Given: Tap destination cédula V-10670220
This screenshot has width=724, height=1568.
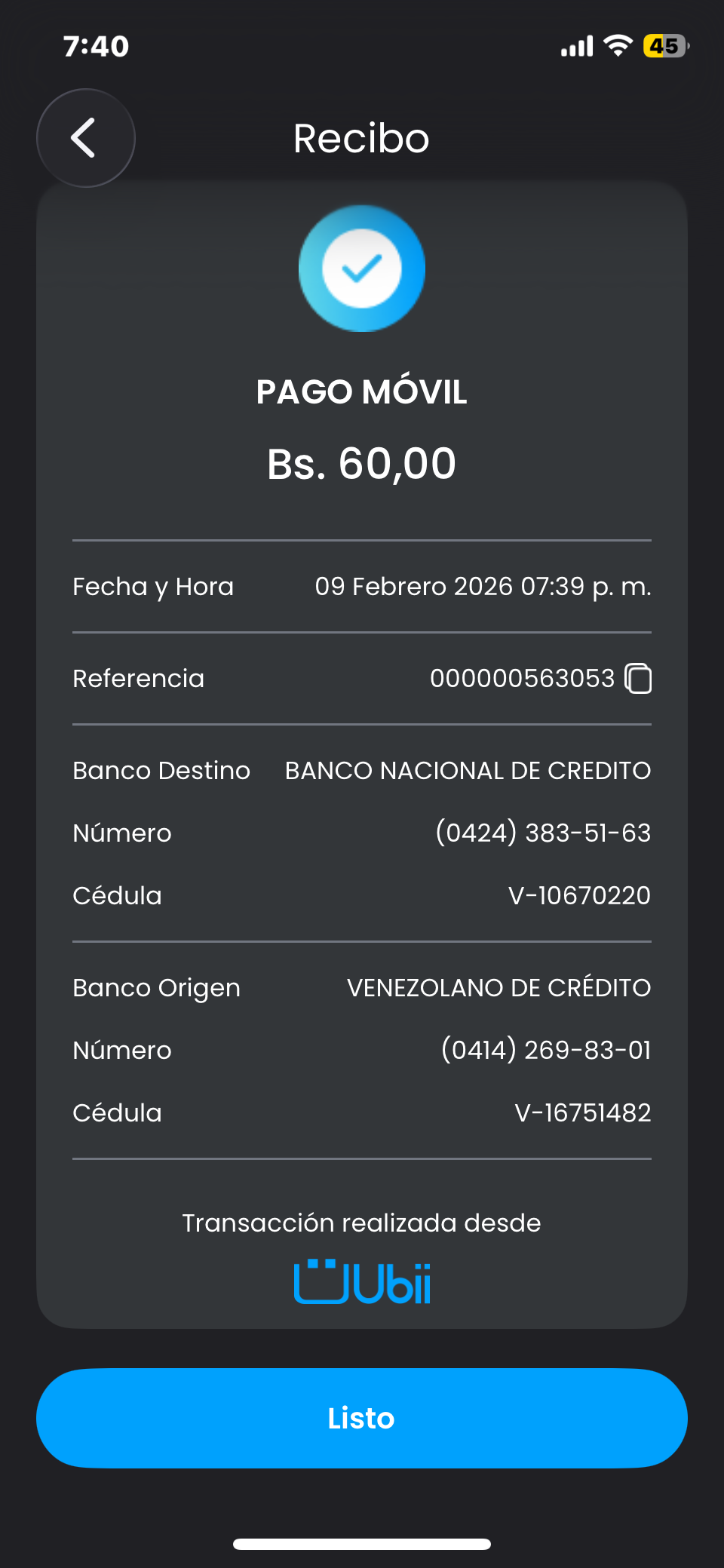Looking at the screenshot, I should click(x=579, y=895).
